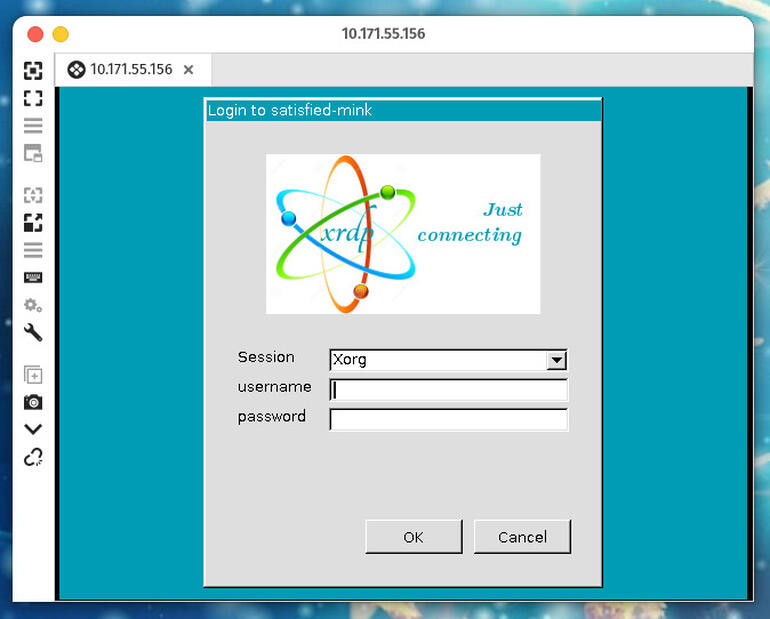
Task: Click the Cancel button
Action: click(x=522, y=537)
